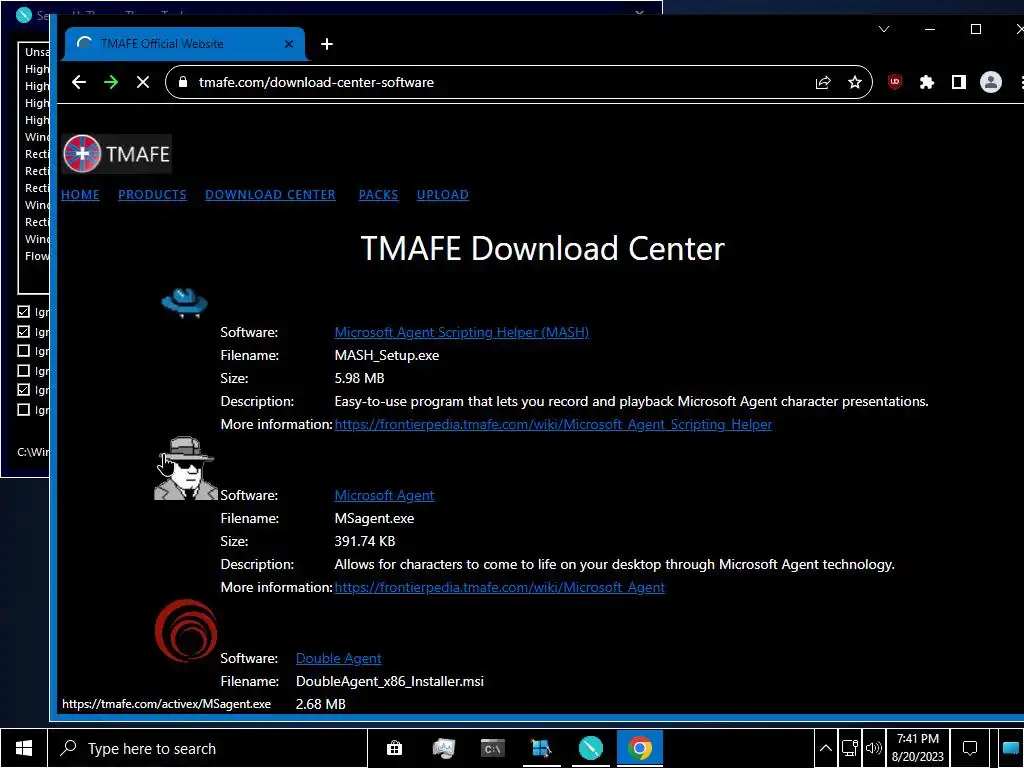Screen dimensions: 1024x768
Task: Open the PRODUCTS nav link
Action: click(x=152, y=195)
